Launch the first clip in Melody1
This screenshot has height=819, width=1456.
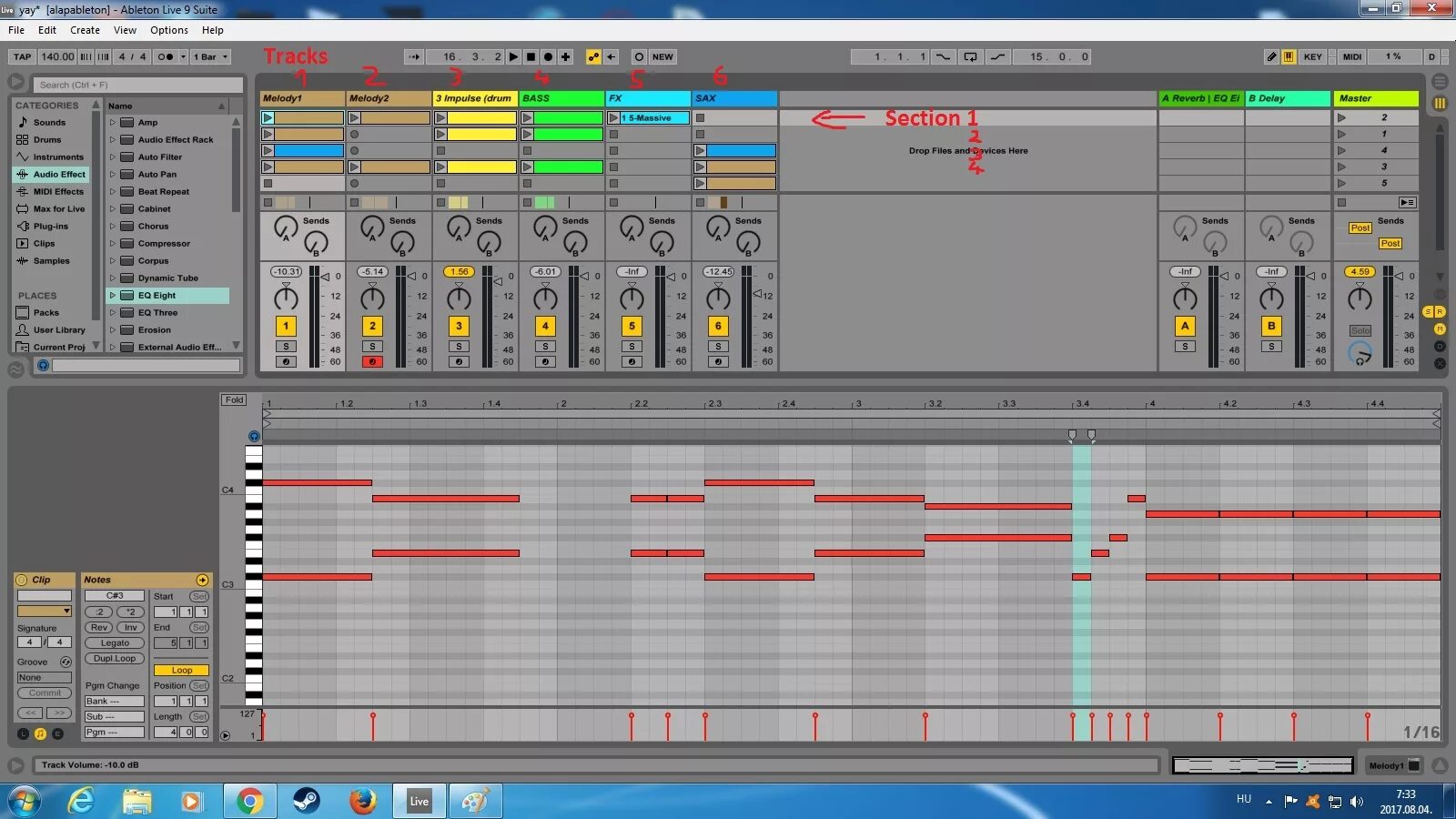click(x=268, y=117)
